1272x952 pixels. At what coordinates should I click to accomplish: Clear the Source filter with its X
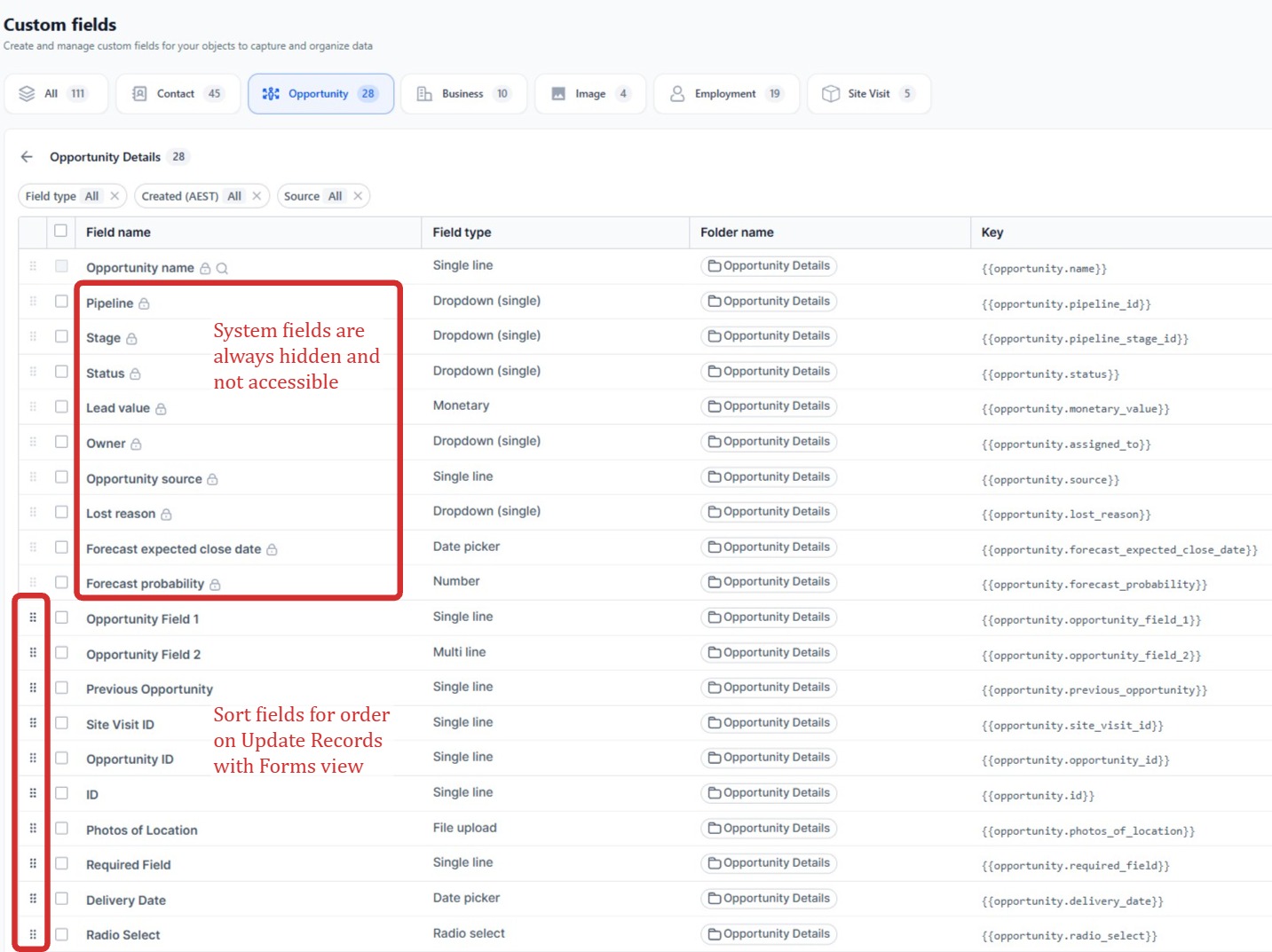(358, 196)
